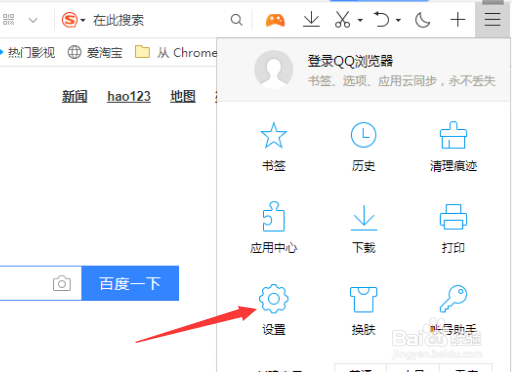The width and height of the screenshot is (512, 372).
Task: Click the Sogou search engine logo
Action: click(x=70, y=20)
